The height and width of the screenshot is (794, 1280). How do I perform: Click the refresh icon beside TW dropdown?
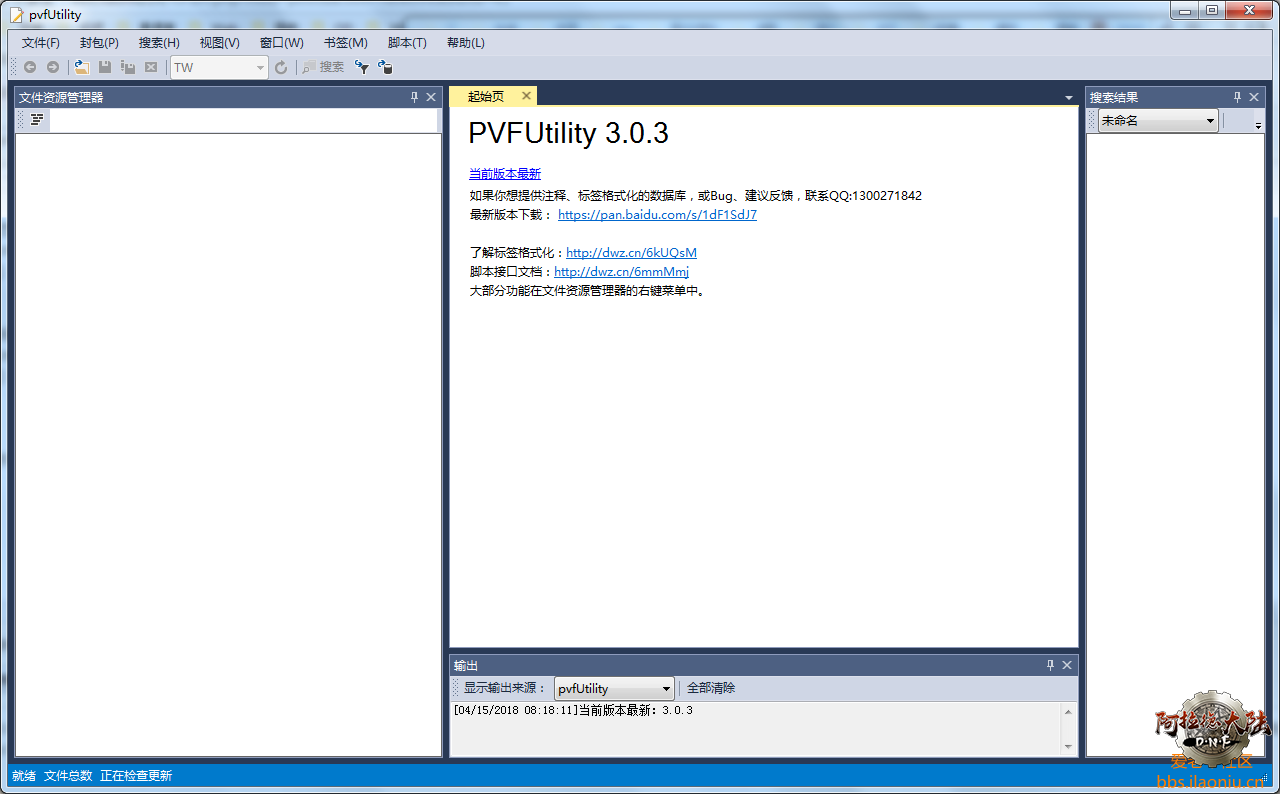click(281, 67)
